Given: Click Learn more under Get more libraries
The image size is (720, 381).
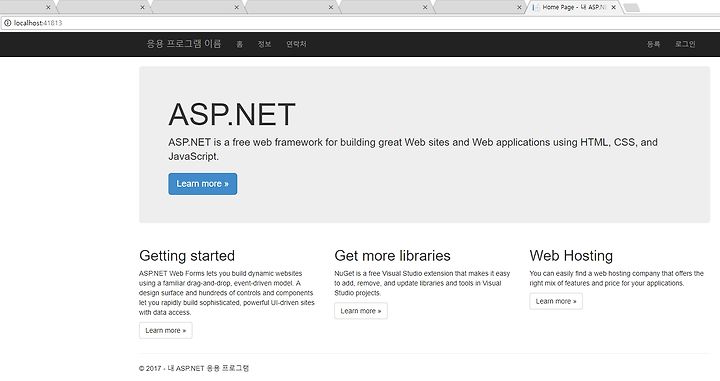Looking at the screenshot, I should point(361,311).
